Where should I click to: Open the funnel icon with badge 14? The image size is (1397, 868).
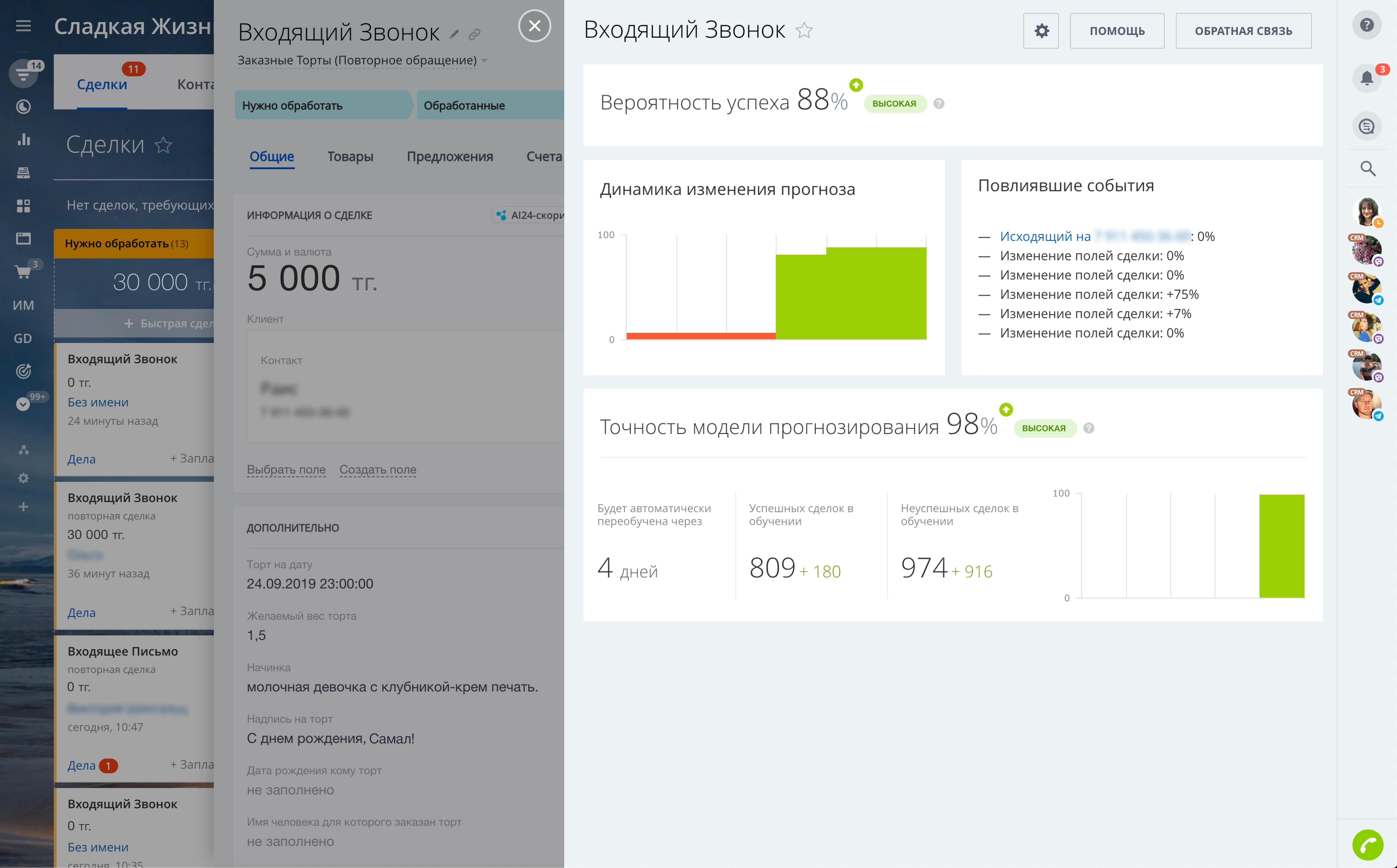(23, 74)
